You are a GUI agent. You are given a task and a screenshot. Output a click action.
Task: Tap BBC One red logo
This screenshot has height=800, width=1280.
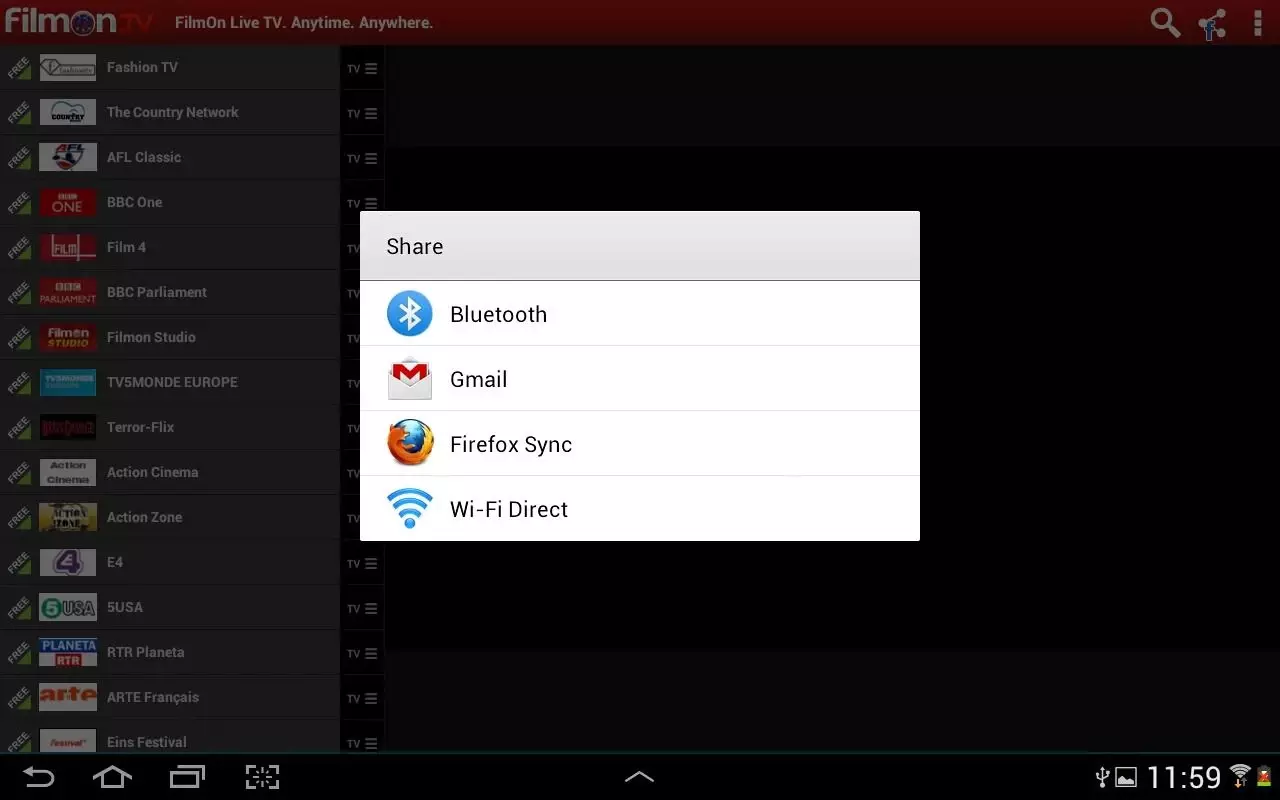[x=68, y=202]
